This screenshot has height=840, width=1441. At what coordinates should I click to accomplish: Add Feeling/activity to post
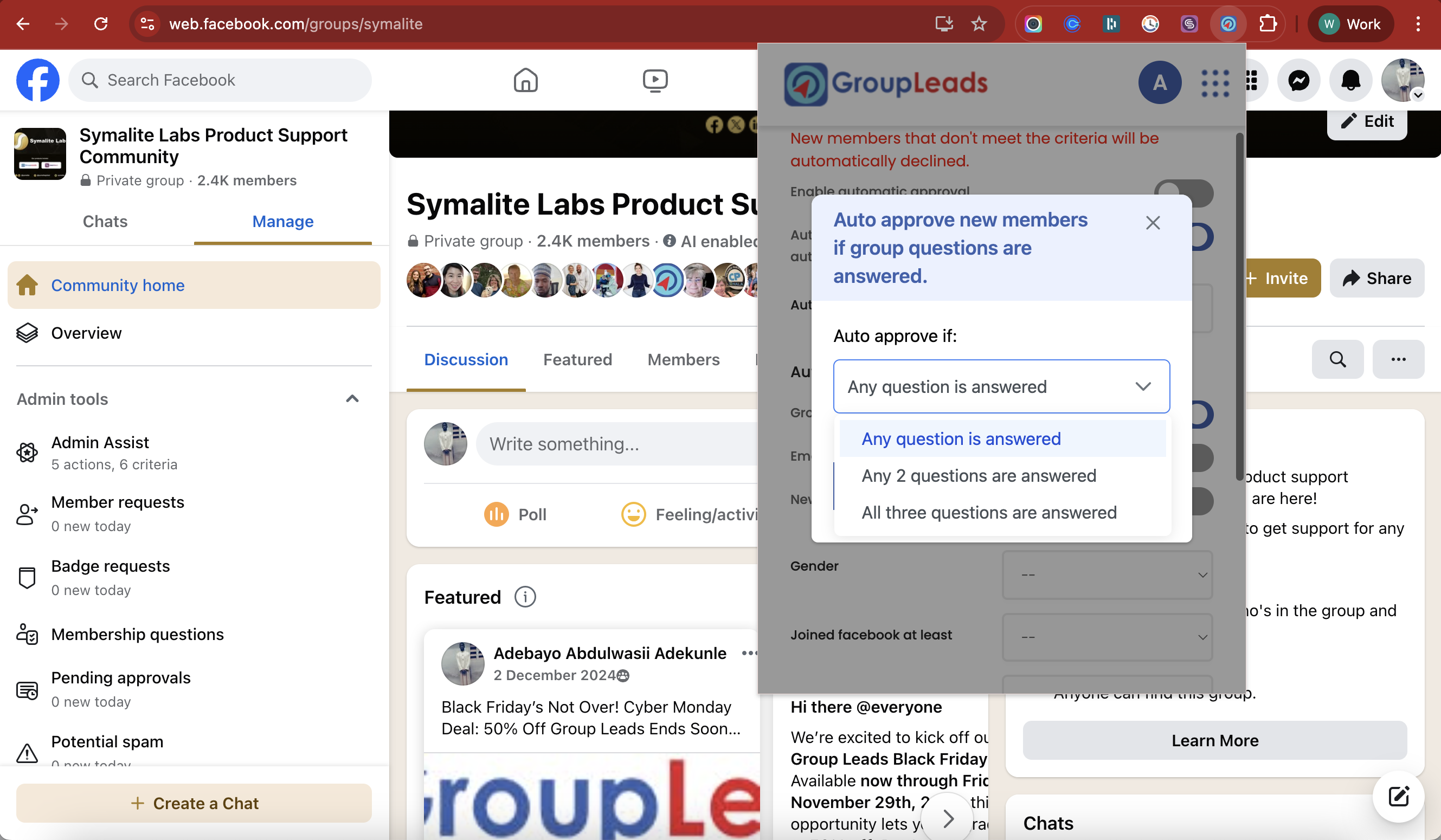pos(689,515)
